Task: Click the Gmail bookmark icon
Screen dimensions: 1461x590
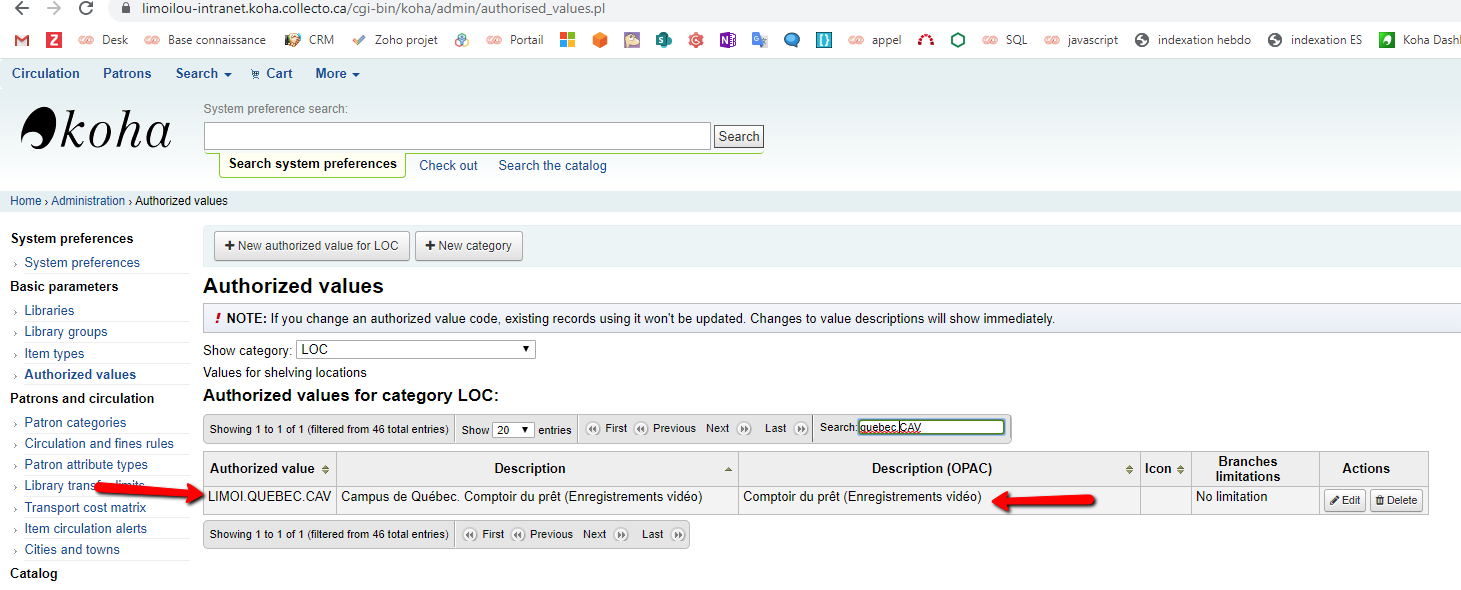Action: click(x=22, y=40)
